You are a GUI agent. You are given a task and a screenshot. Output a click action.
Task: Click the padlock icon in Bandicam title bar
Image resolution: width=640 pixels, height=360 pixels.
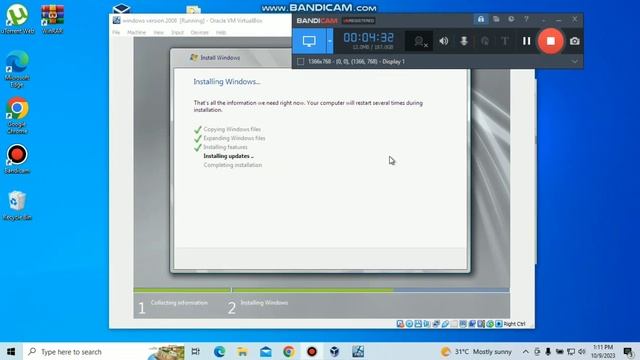pyautogui.click(x=481, y=19)
